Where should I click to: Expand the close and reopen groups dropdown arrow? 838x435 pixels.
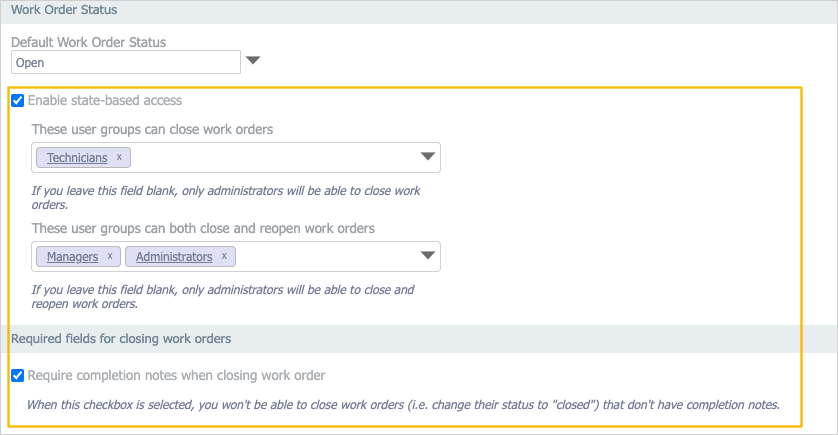coord(427,256)
